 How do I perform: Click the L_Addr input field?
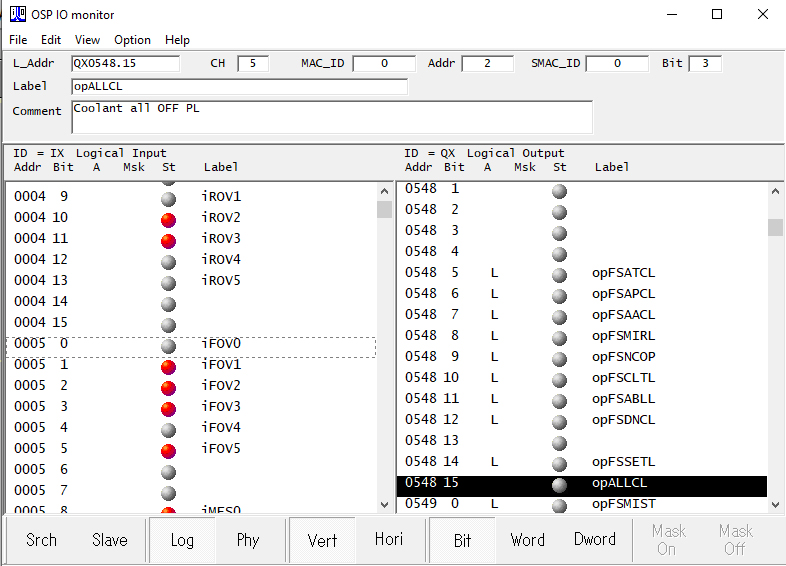tap(125, 63)
